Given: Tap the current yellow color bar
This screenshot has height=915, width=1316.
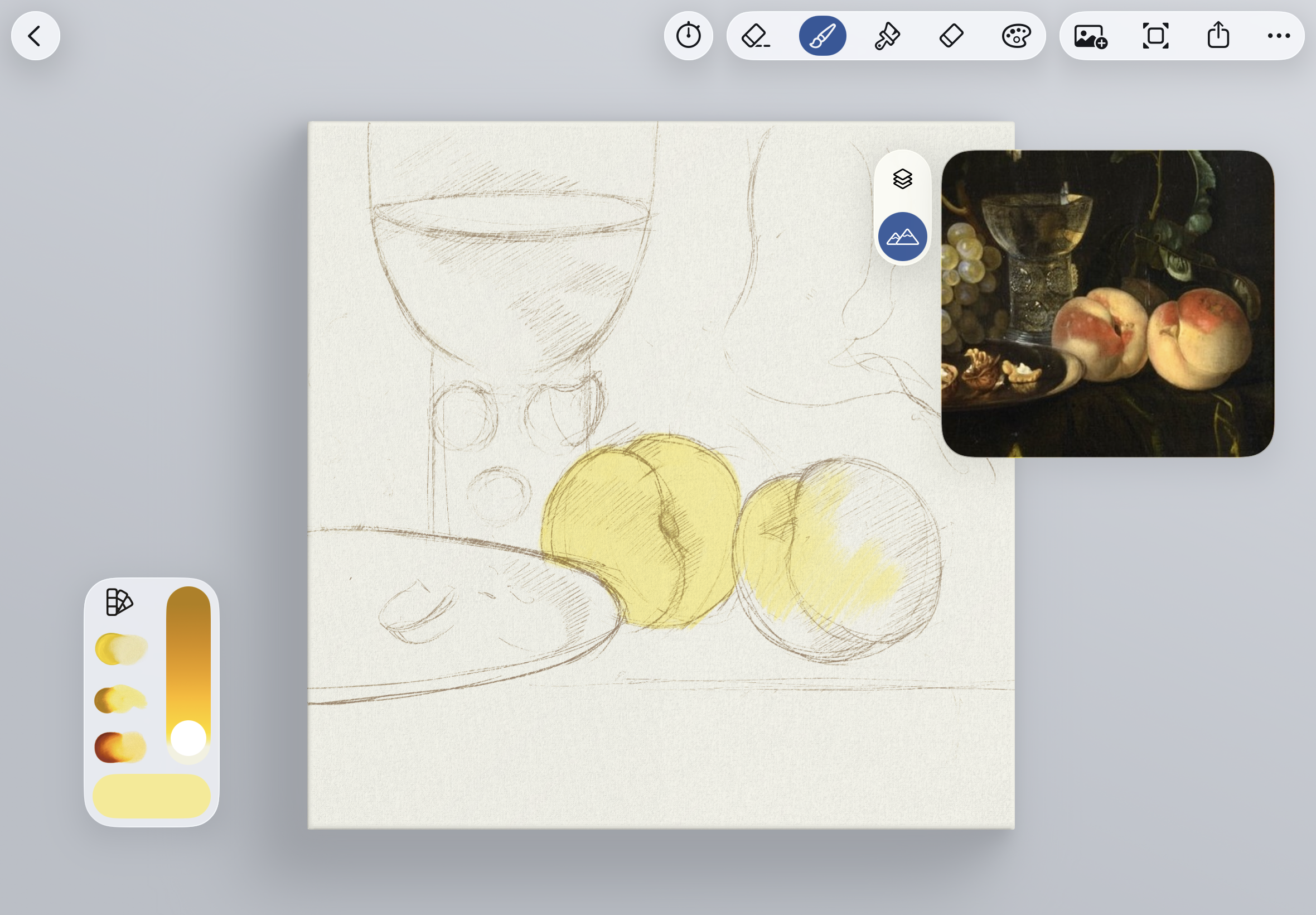Looking at the screenshot, I should point(151,796).
